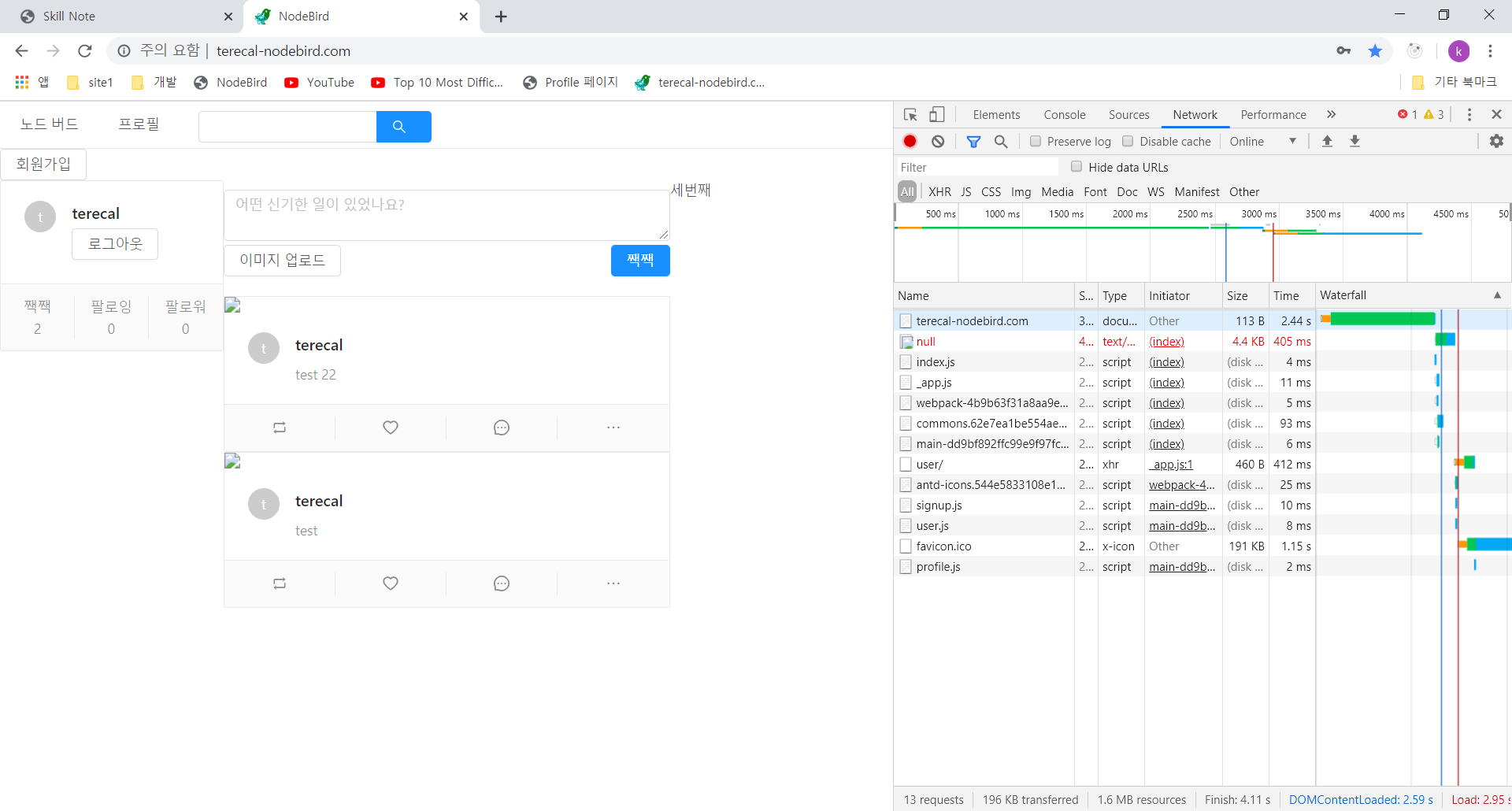
Task: Click the errors count indicator in DevTools
Action: [x=1407, y=115]
